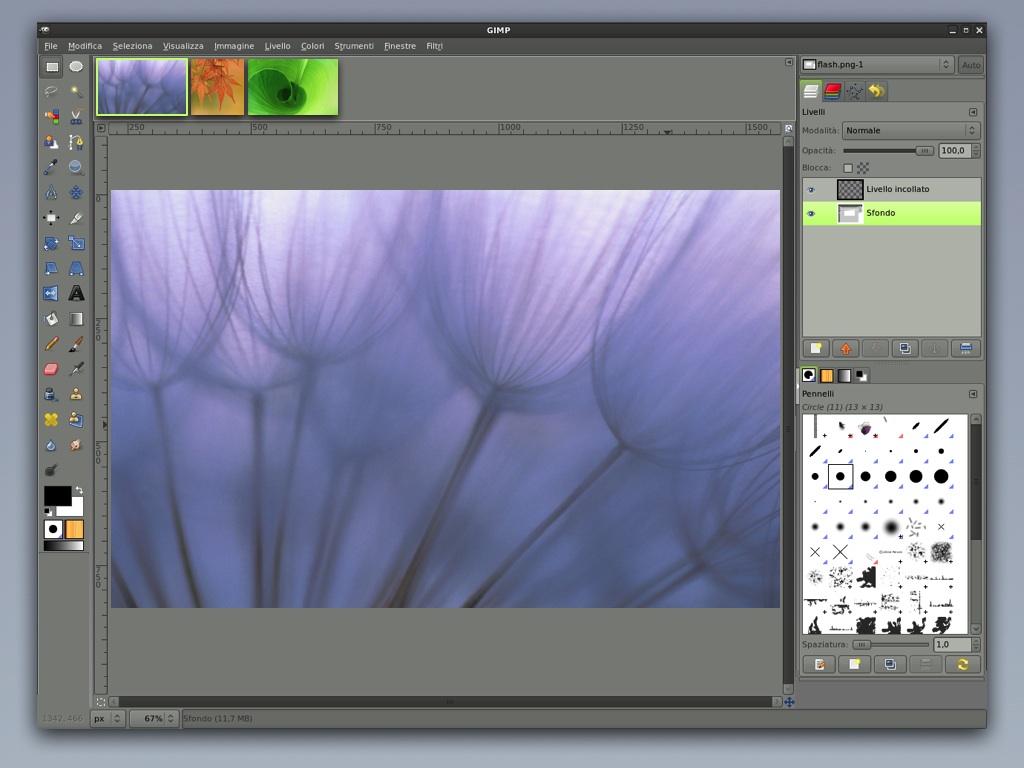Toggle visibility of Sfondo layer
The width and height of the screenshot is (1024, 768).
pos(811,213)
